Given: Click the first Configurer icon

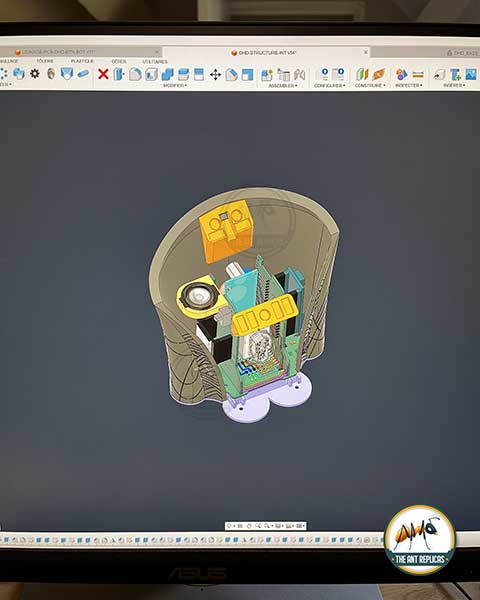Looking at the screenshot, I should pos(324,73).
